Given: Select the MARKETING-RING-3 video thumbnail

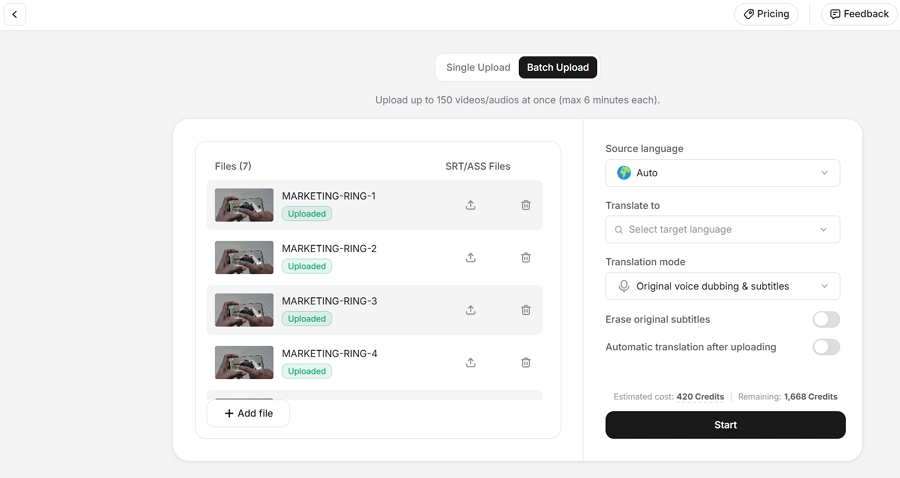Looking at the screenshot, I should coord(244,310).
